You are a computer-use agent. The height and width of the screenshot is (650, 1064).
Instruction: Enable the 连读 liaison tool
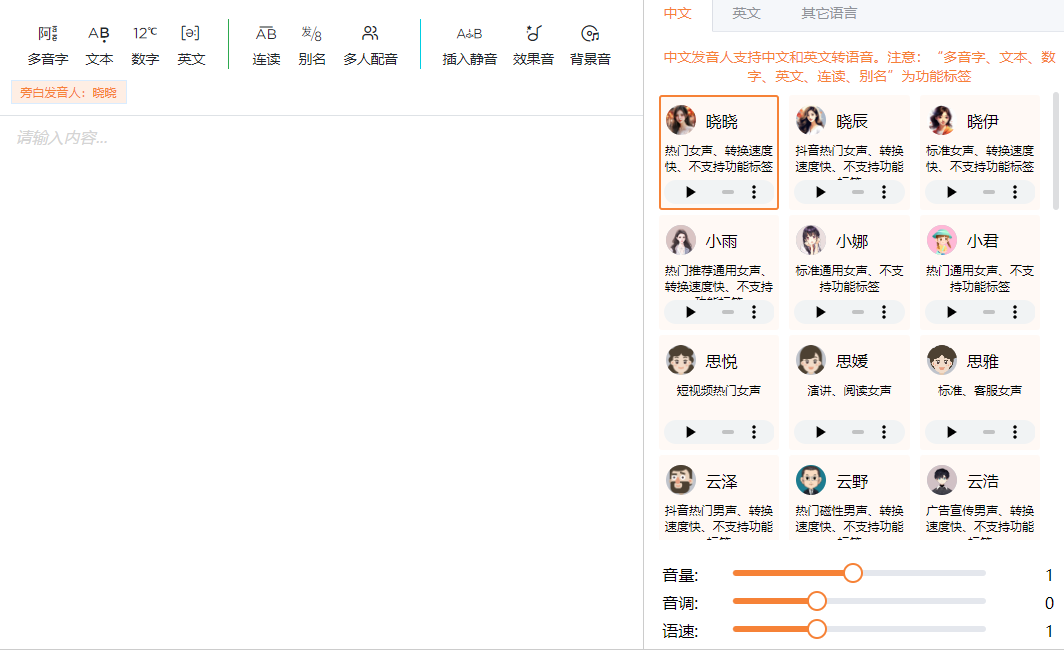pyautogui.click(x=266, y=34)
